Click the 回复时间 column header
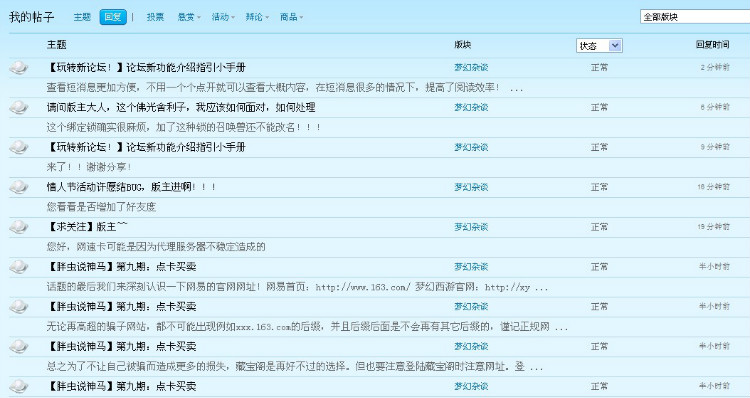This screenshot has height=398, width=750. point(712,45)
